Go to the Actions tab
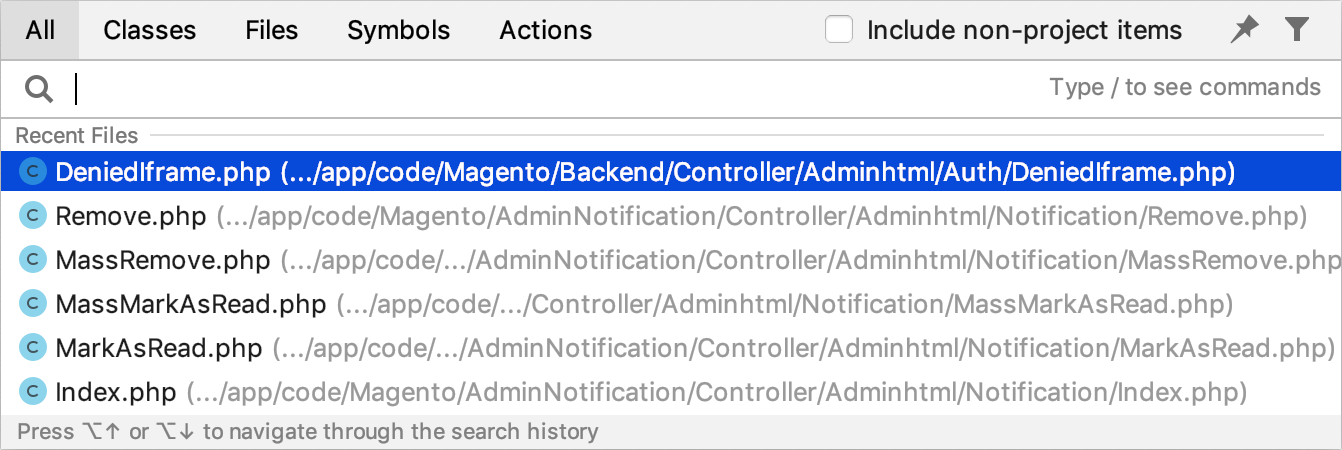Viewport: 1342px width, 450px height. coord(546,30)
